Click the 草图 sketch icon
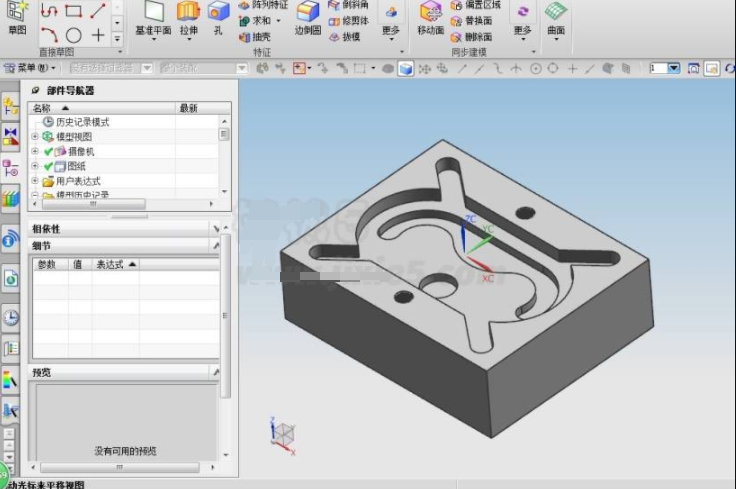736x489 pixels. [17, 11]
